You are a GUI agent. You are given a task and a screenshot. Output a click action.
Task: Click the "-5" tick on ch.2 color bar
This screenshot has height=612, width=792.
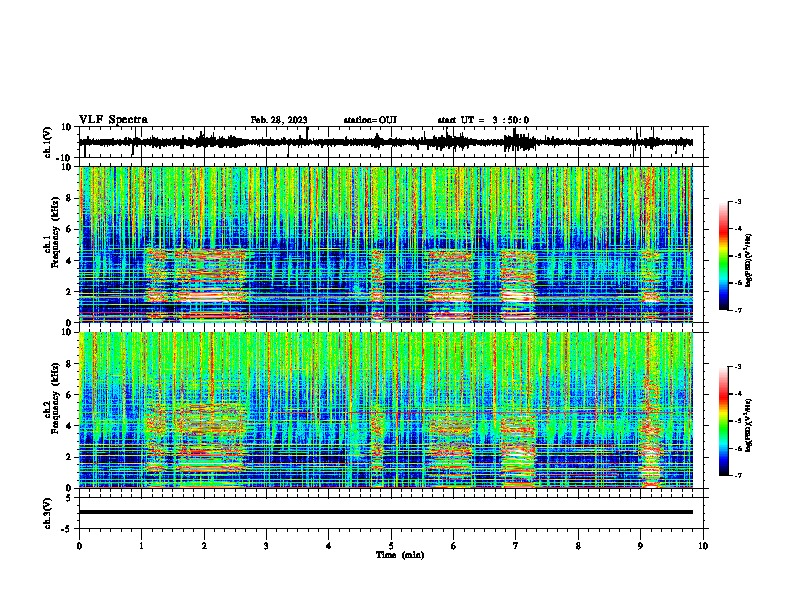pos(738,421)
